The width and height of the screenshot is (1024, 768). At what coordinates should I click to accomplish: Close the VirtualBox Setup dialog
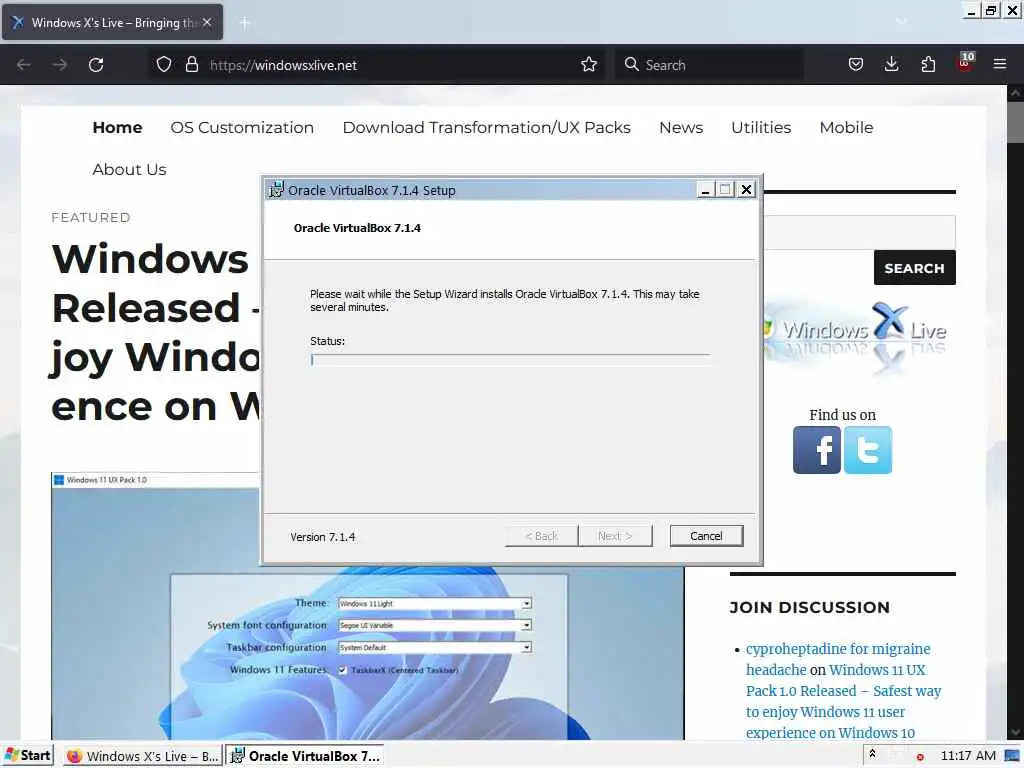point(746,190)
